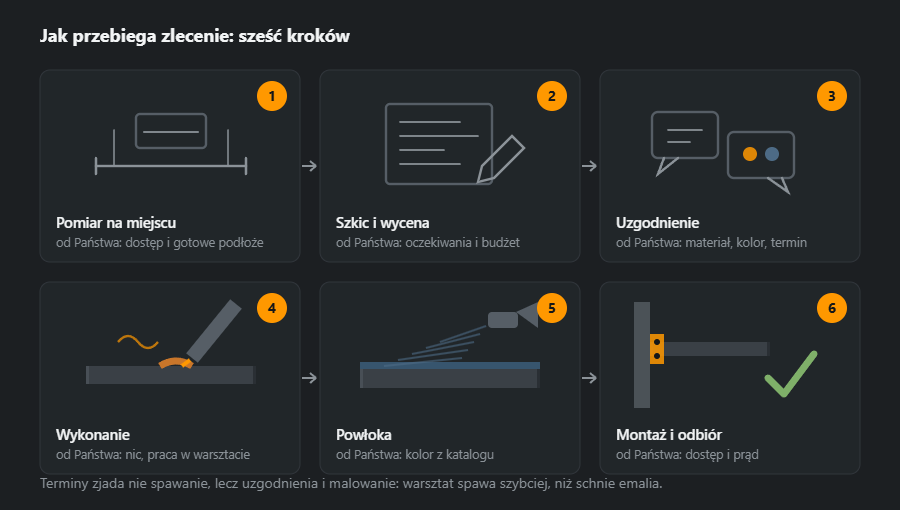Click the orange step number 5 badge
900x510 pixels.
pos(552,308)
